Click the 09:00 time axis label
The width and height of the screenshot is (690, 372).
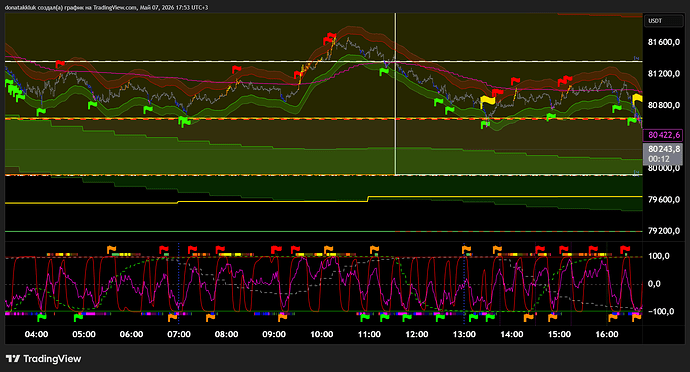(274, 334)
